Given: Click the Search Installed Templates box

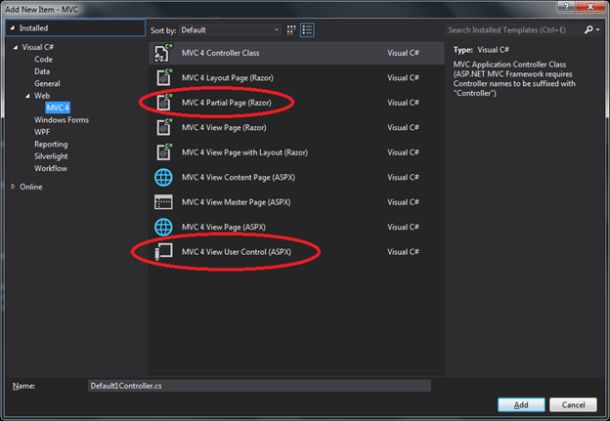Looking at the screenshot, I should (514, 30).
